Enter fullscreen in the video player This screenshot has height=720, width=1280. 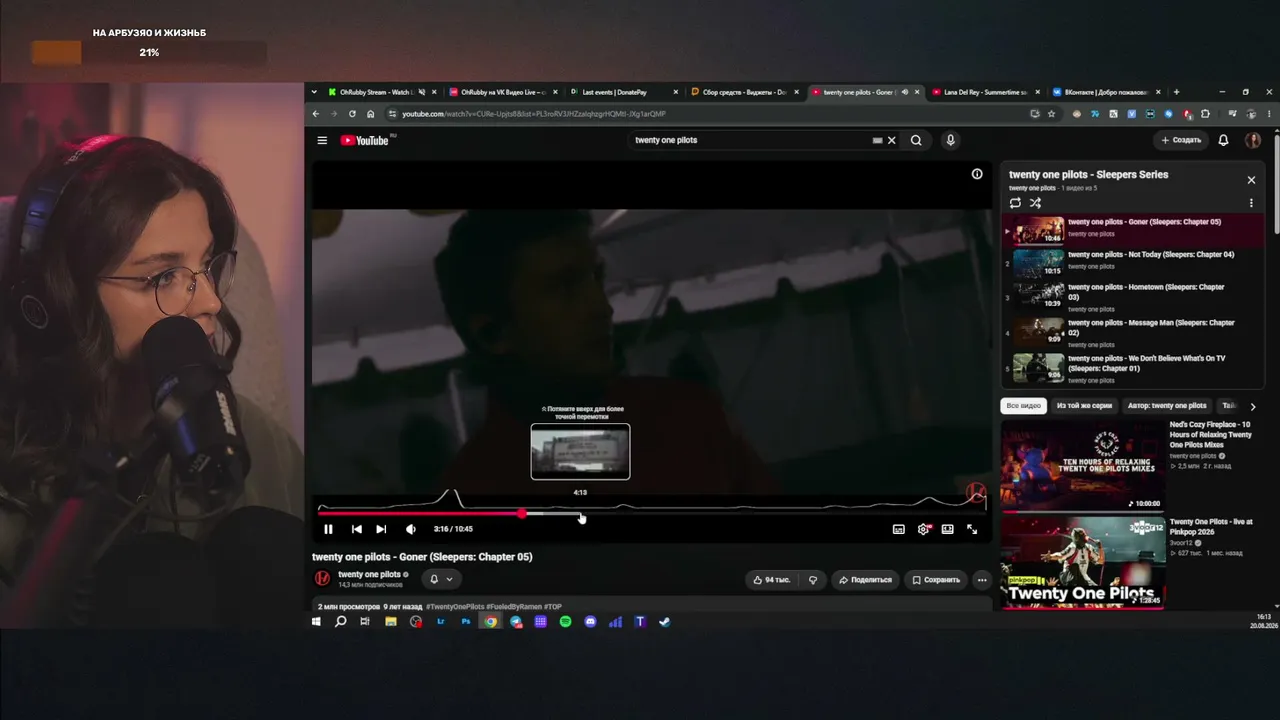(972, 529)
